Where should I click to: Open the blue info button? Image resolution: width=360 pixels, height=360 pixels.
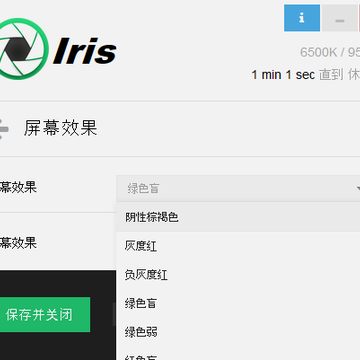tap(302, 18)
